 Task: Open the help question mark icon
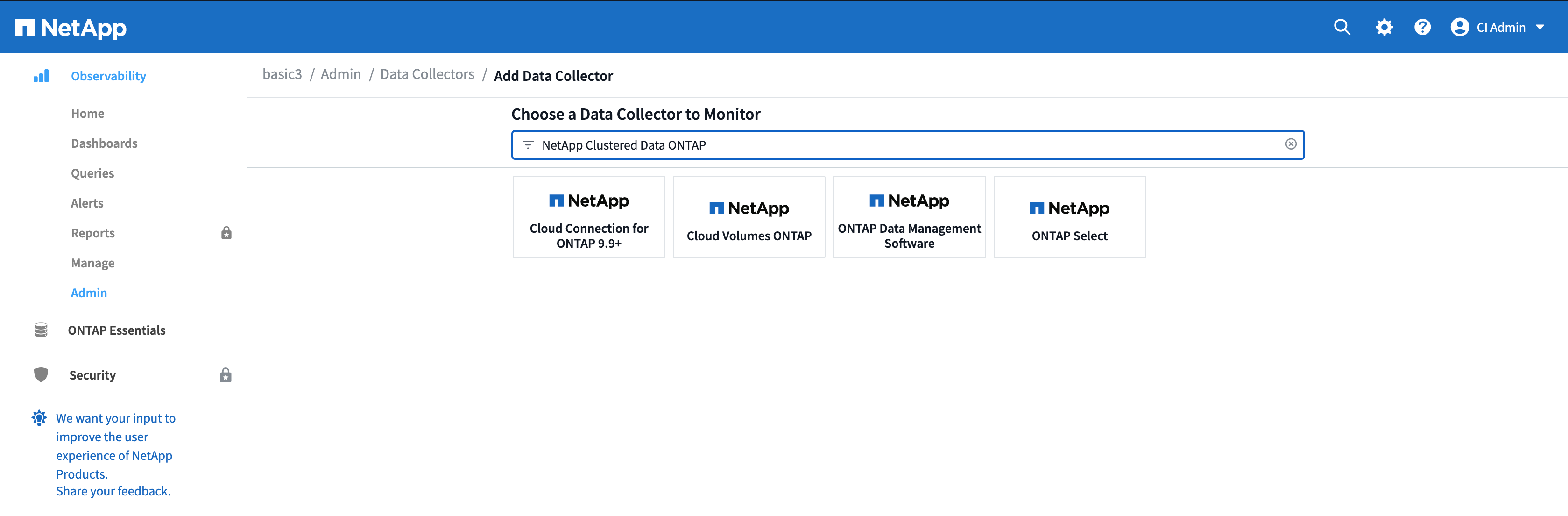1422,27
